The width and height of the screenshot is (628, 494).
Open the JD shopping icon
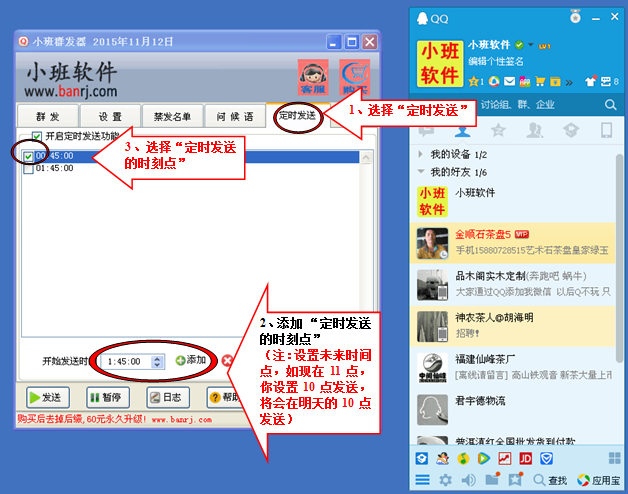pos(525,458)
